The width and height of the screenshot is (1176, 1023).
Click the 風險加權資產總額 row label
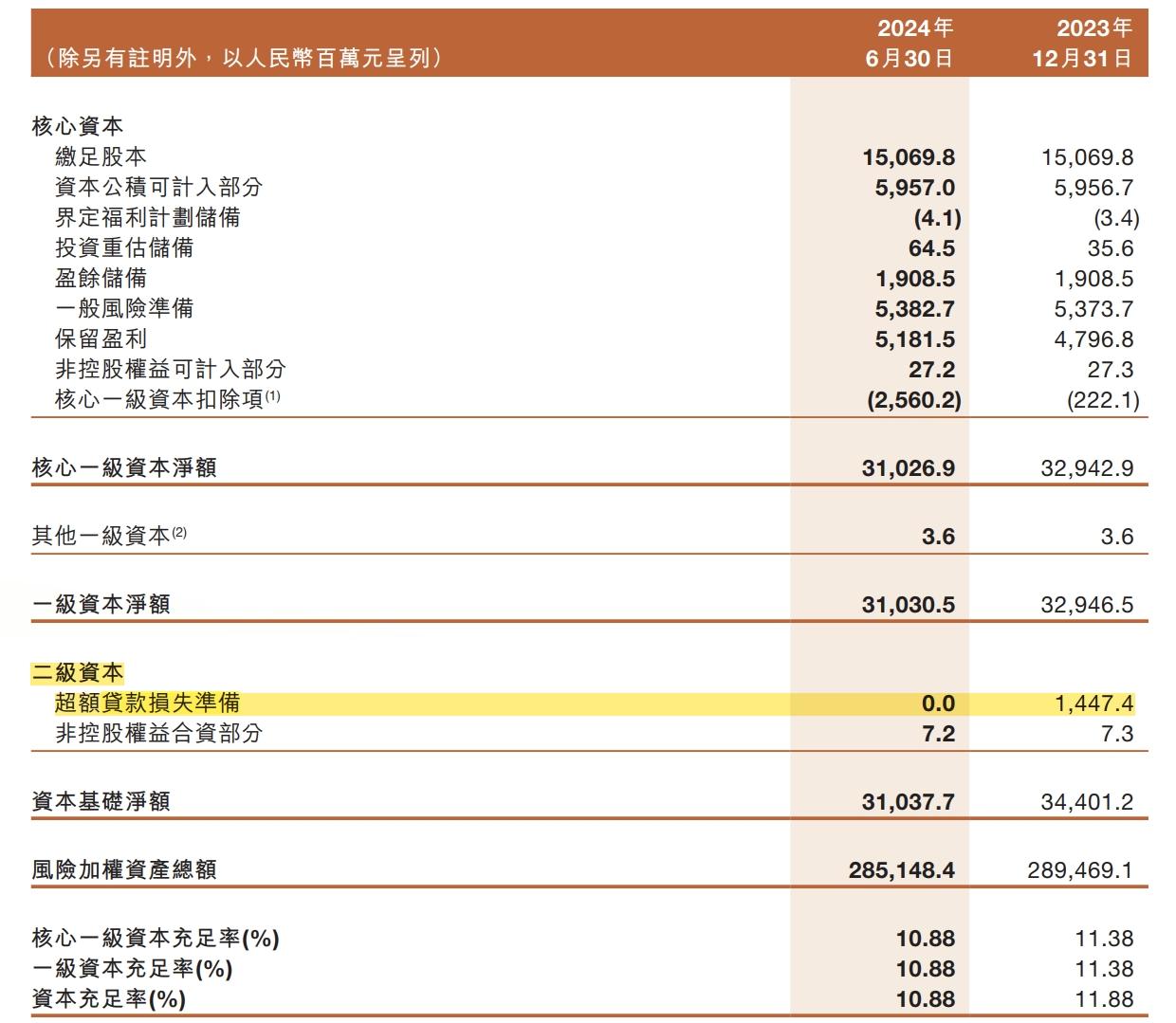[x=124, y=870]
